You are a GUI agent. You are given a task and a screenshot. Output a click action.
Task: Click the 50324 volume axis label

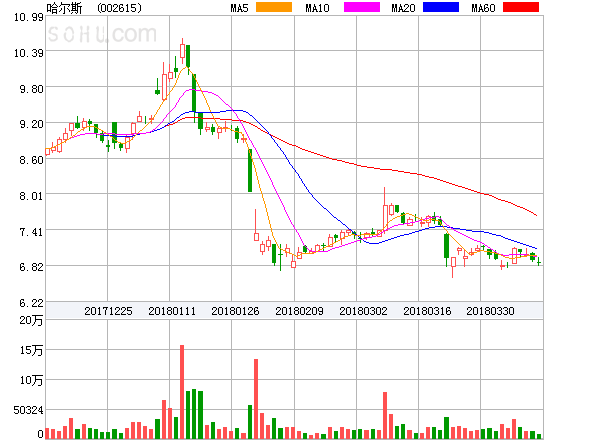[29, 410]
